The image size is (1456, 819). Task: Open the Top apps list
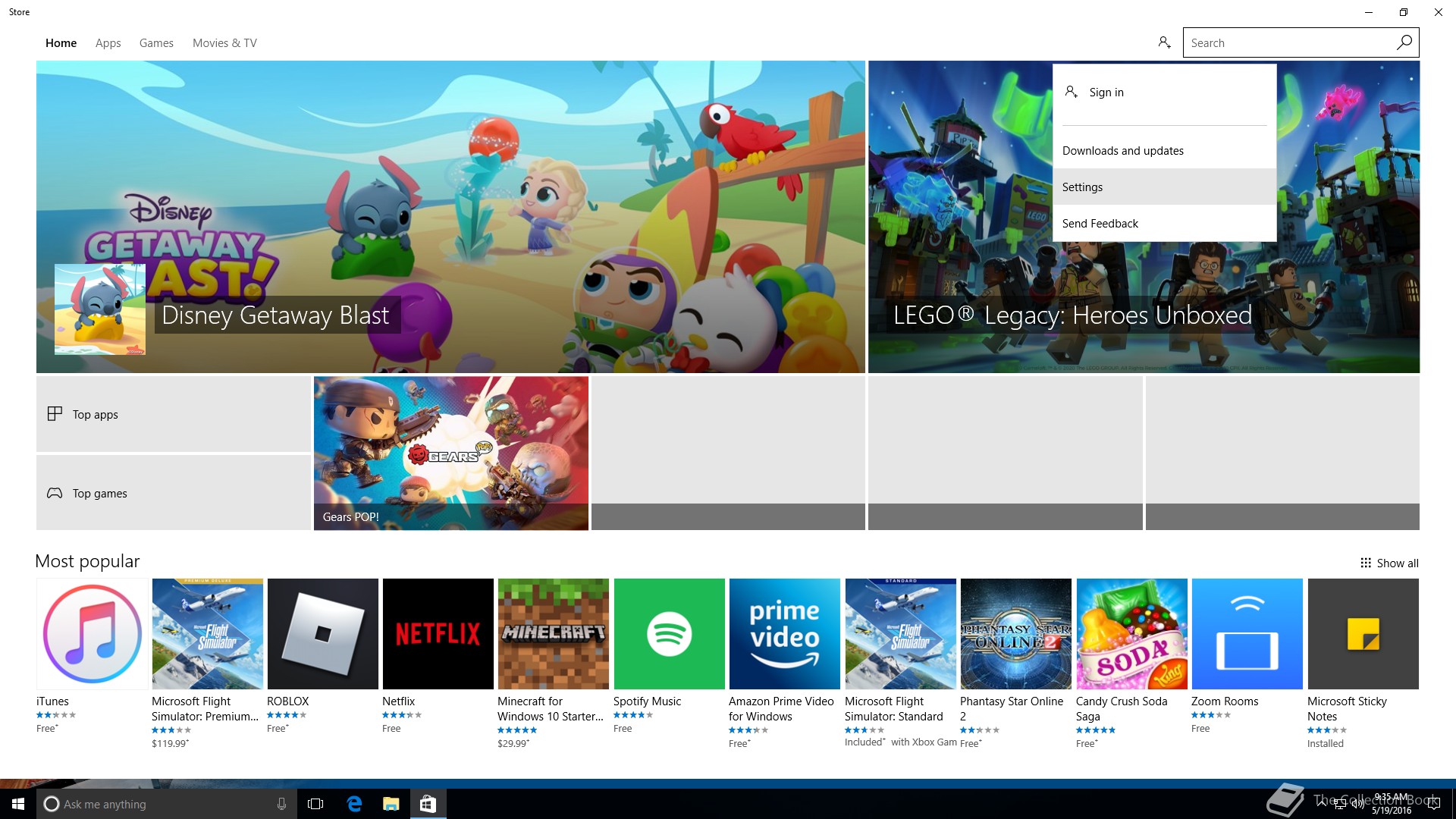click(173, 414)
